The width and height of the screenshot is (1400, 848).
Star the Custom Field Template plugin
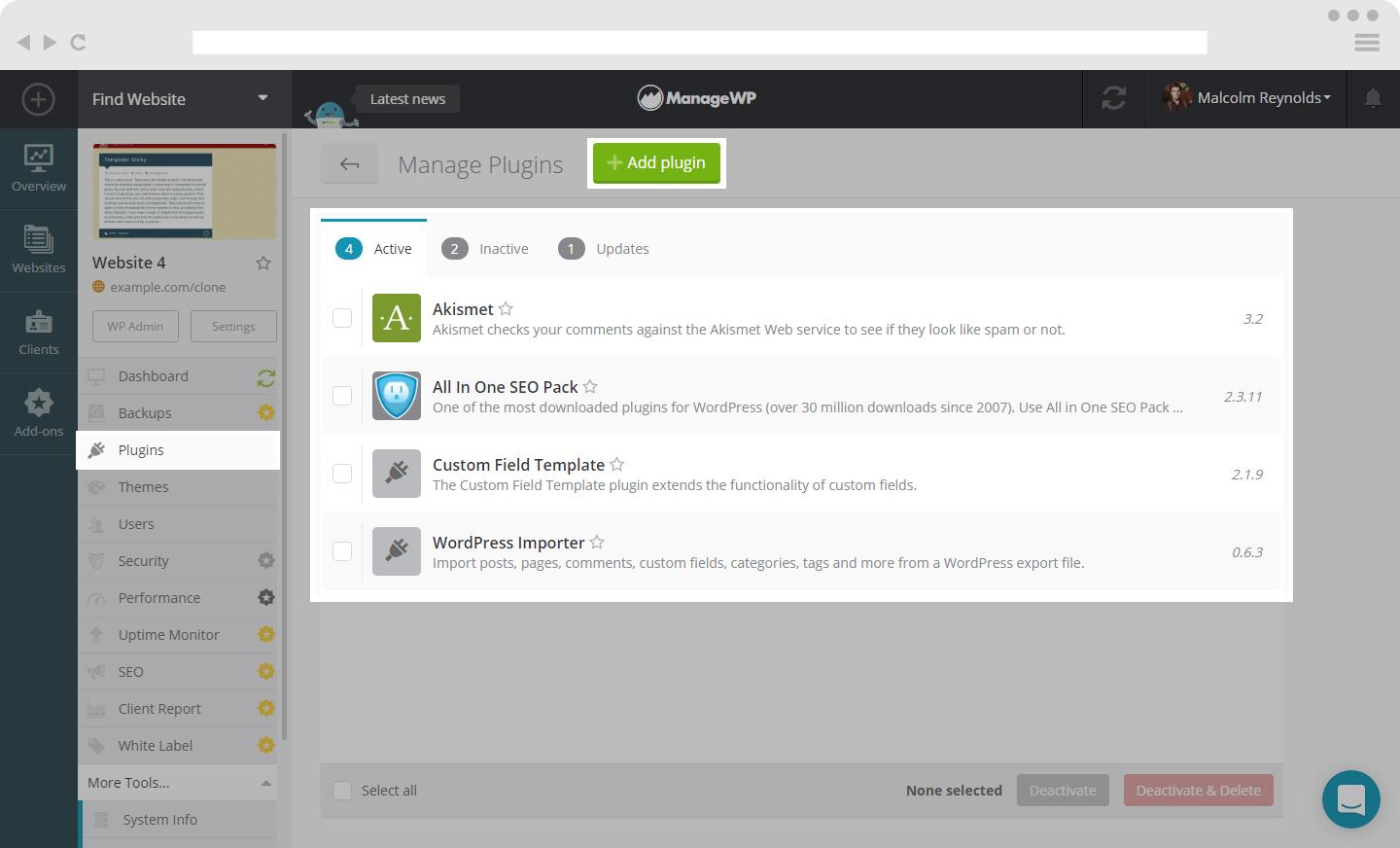(x=616, y=464)
